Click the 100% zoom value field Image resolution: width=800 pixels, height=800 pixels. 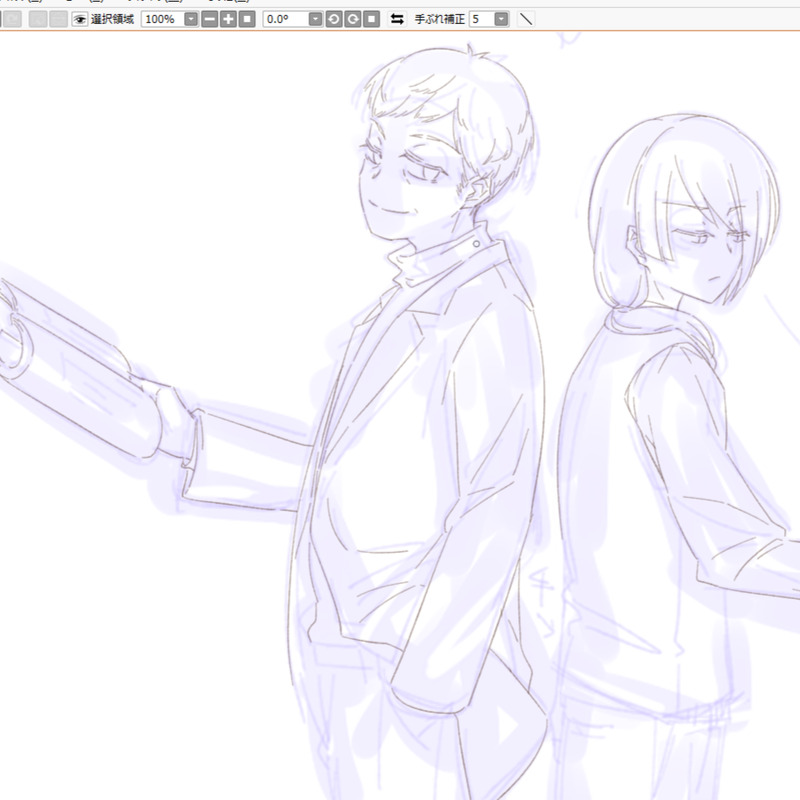(x=162, y=19)
